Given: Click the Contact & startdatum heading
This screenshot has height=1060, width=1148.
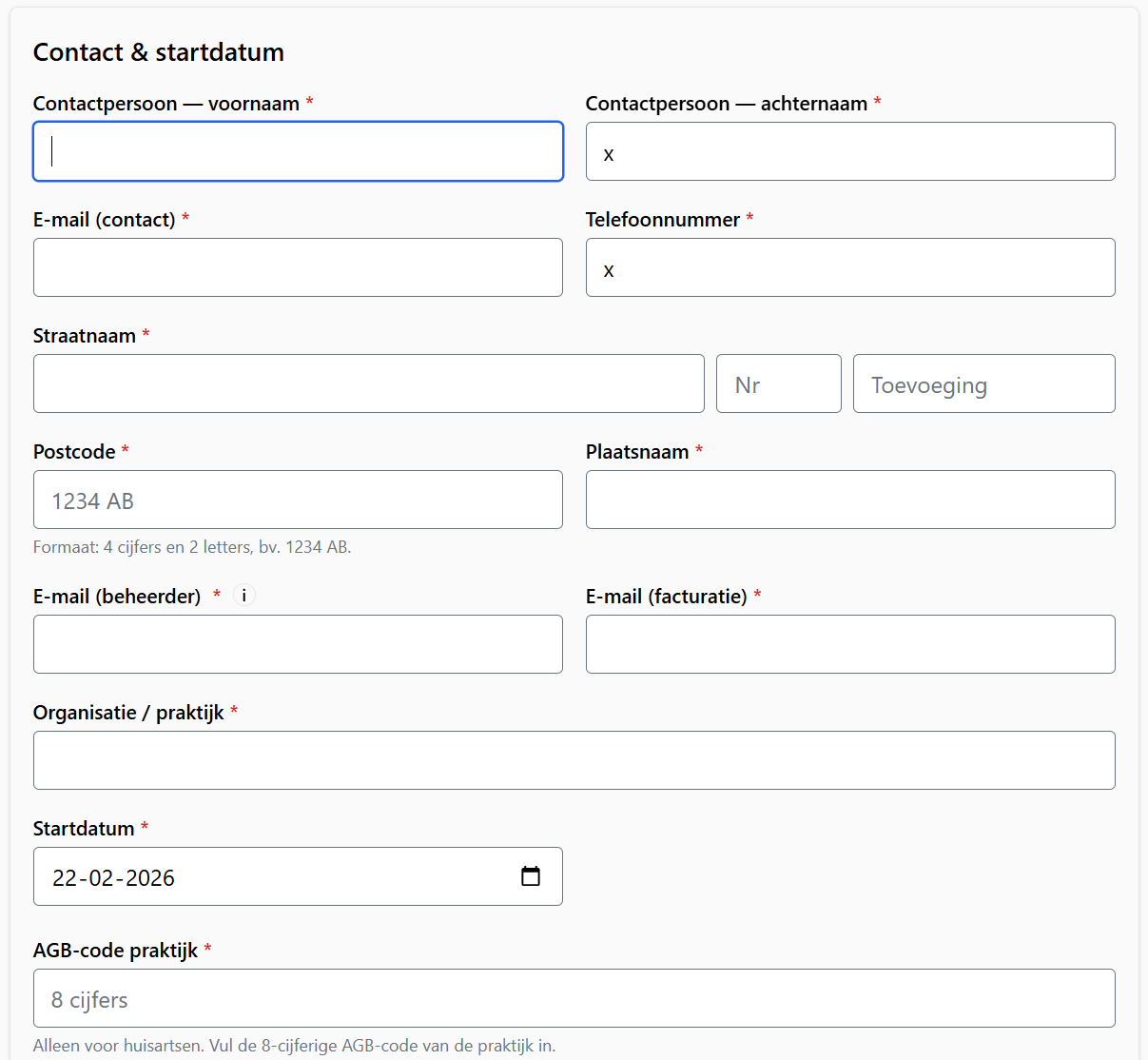Looking at the screenshot, I should pos(159,52).
